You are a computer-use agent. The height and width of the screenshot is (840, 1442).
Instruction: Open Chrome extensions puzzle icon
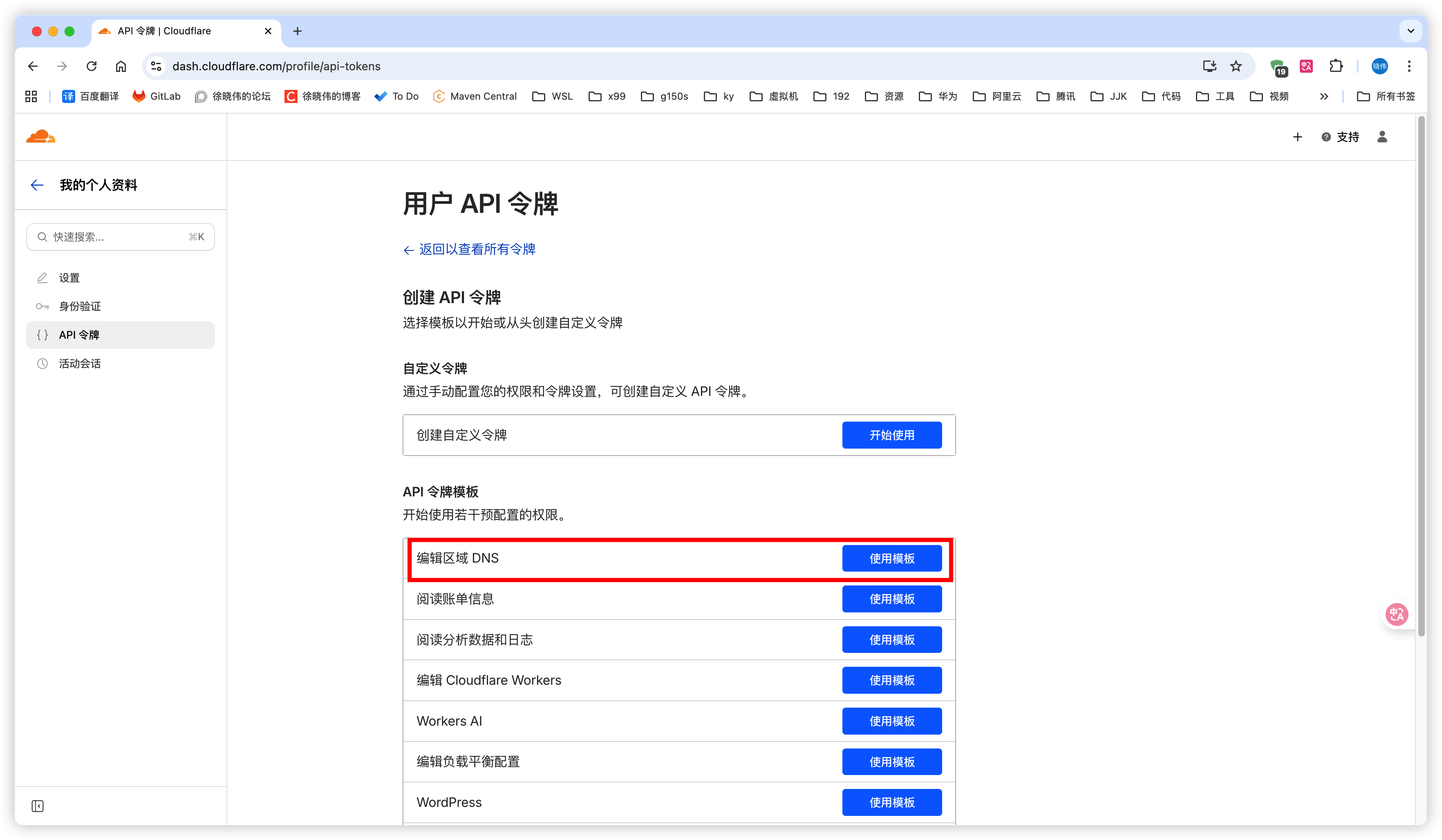[x=1336, y=66]
